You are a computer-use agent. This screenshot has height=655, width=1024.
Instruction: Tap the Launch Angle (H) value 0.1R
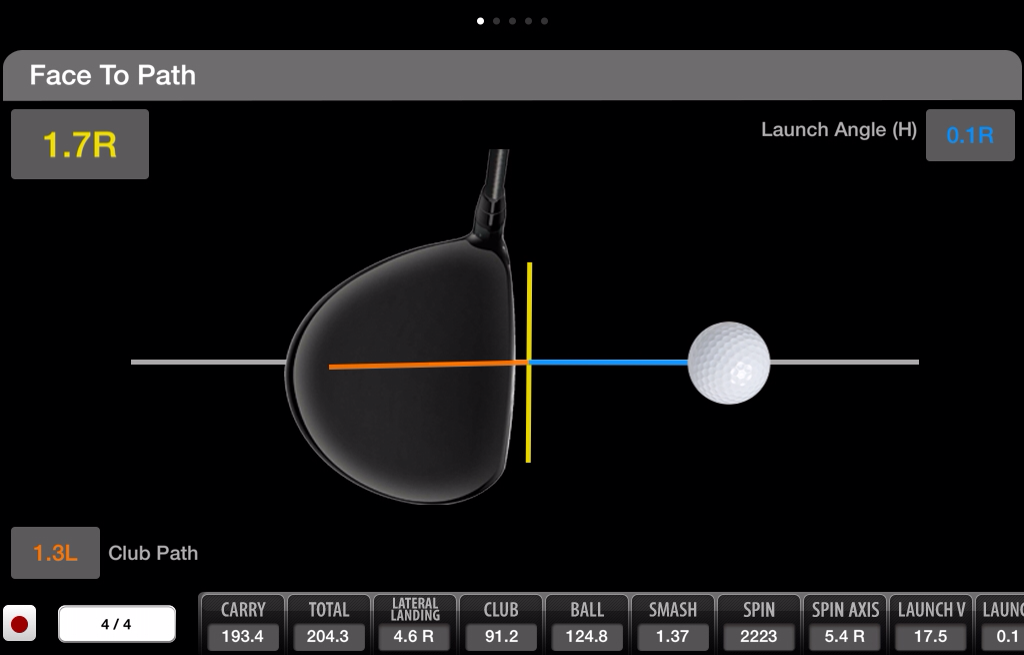tap(969, 135)
